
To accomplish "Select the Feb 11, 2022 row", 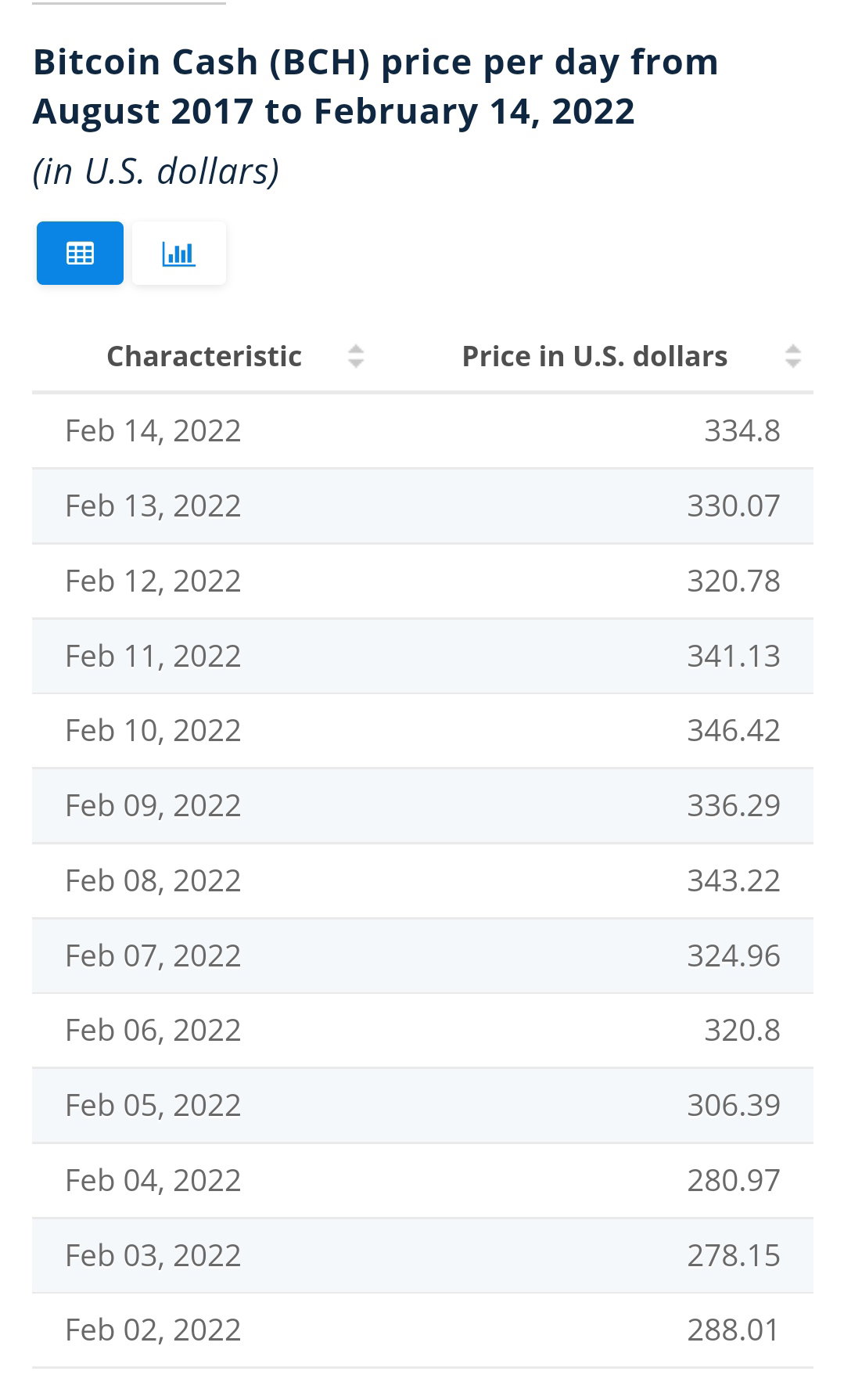I will [422, 656].
